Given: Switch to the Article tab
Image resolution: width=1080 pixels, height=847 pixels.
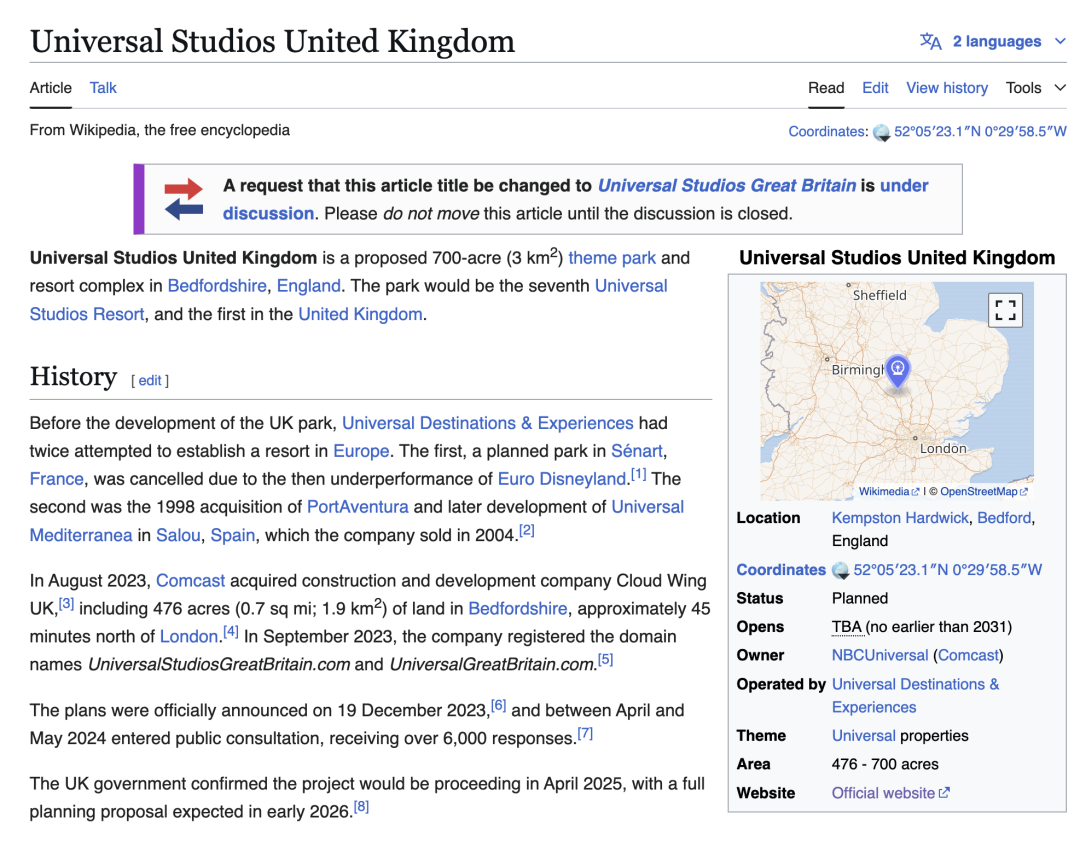Looking at the screenshot, I should (50, 88).
